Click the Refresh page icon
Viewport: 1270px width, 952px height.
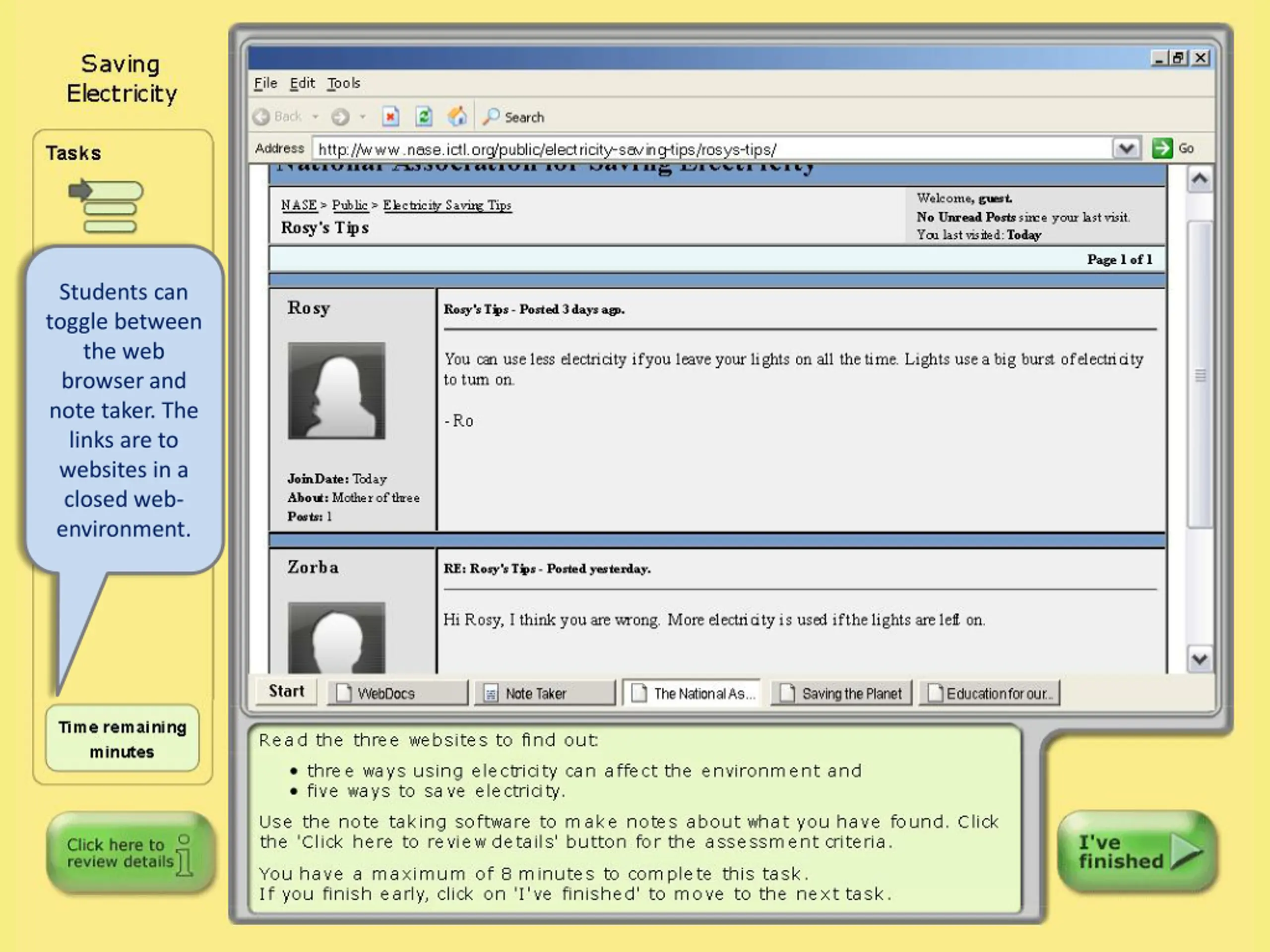(x=424, y=117)
